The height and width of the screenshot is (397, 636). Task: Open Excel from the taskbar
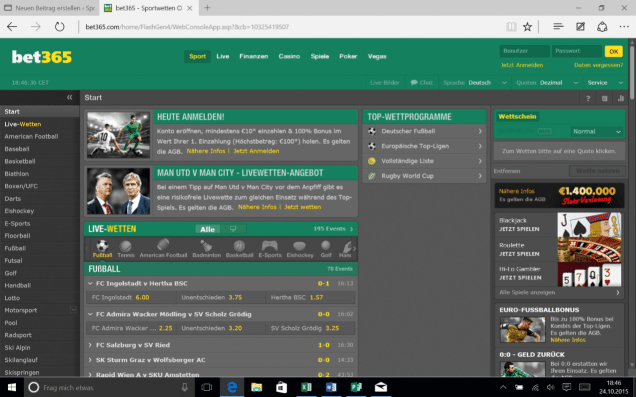click(306, 387)
